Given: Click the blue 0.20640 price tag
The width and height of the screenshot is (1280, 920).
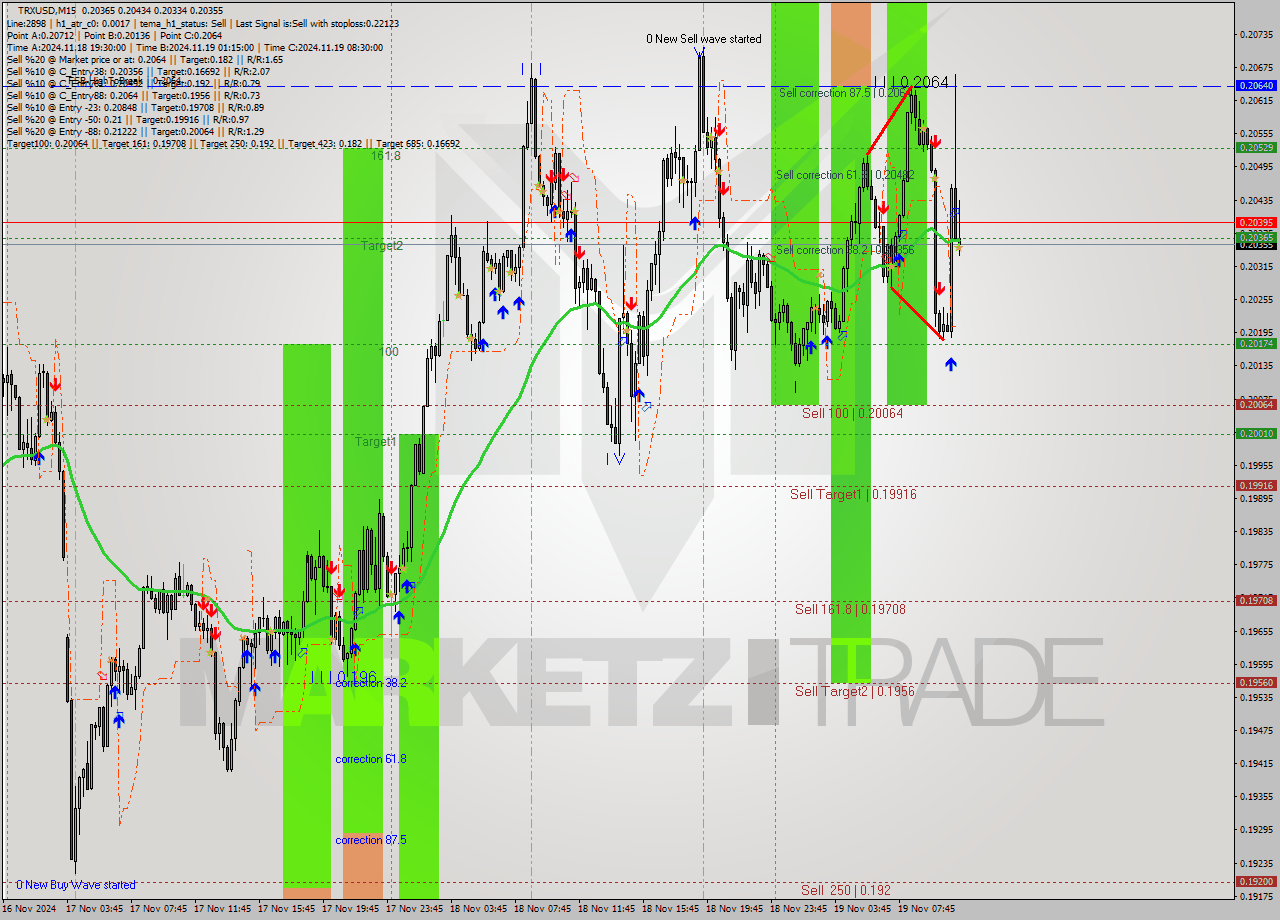Looking at the screenshot, I should click(1256, 86).
